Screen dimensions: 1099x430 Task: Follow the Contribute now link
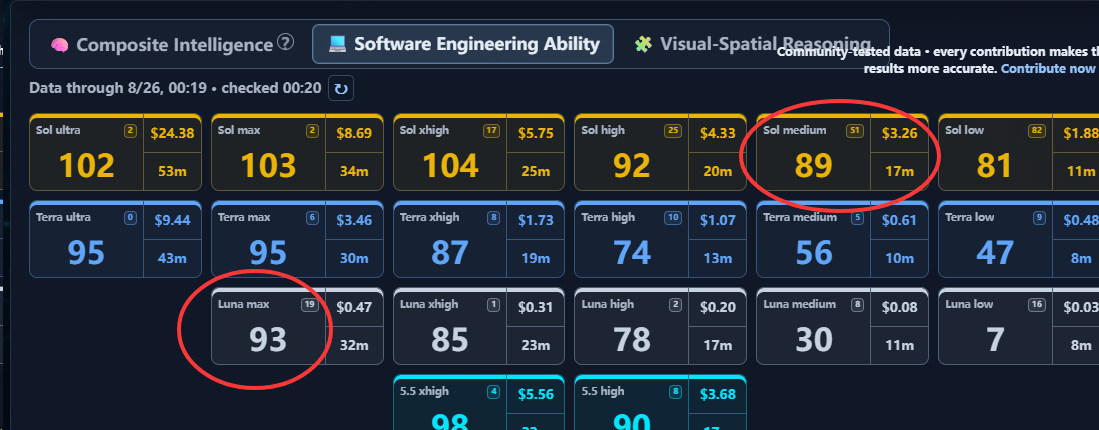tap(1047, 69)
